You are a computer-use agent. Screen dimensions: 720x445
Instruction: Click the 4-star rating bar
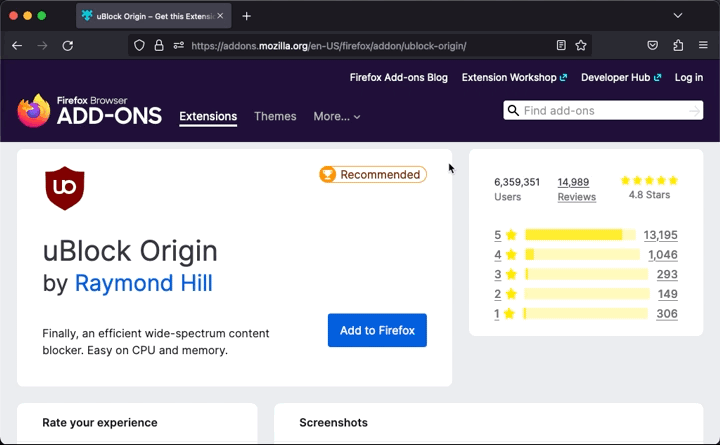[x=582, y=254]
